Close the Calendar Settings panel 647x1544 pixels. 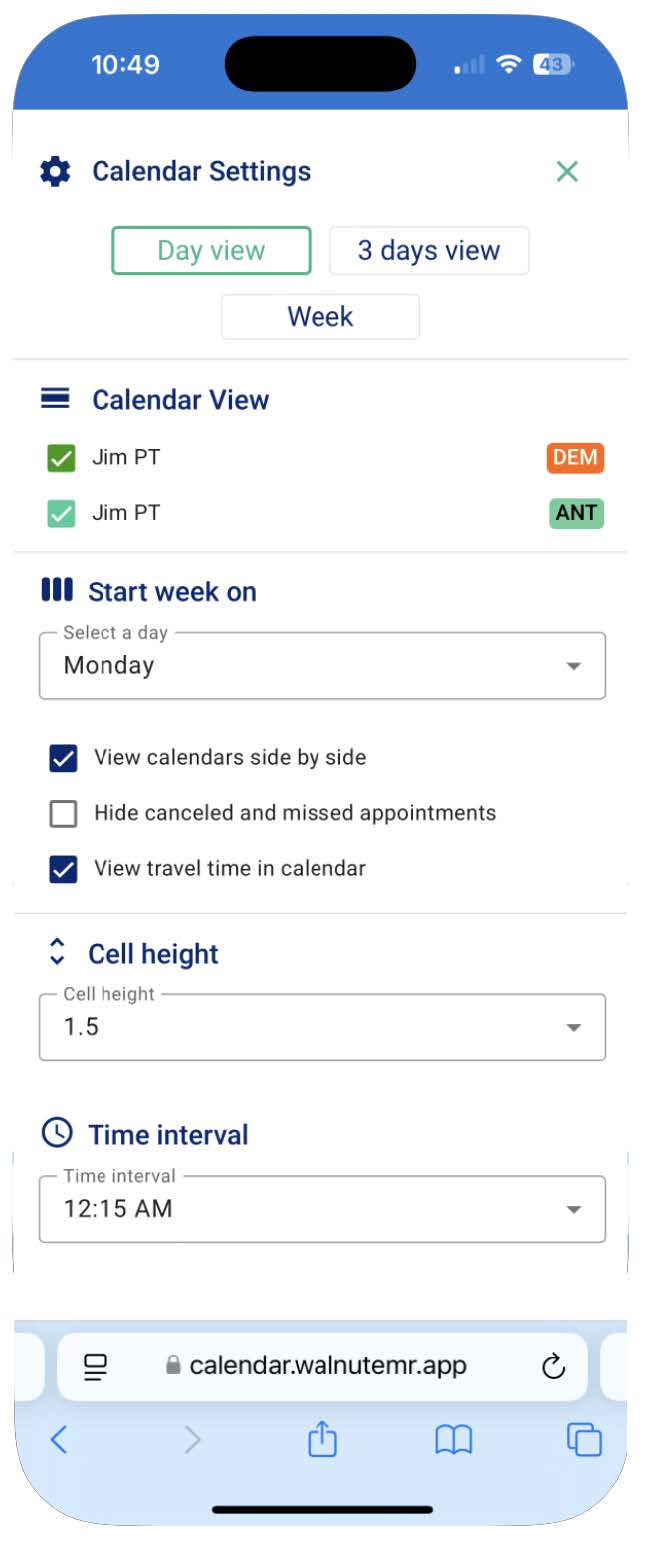[x=567, y=171]
